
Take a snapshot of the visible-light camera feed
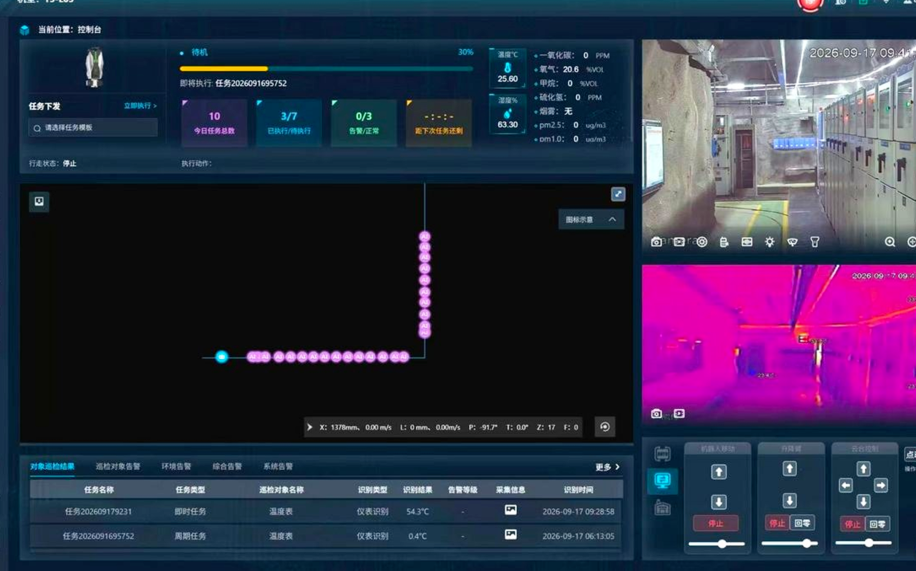[656, 242]
